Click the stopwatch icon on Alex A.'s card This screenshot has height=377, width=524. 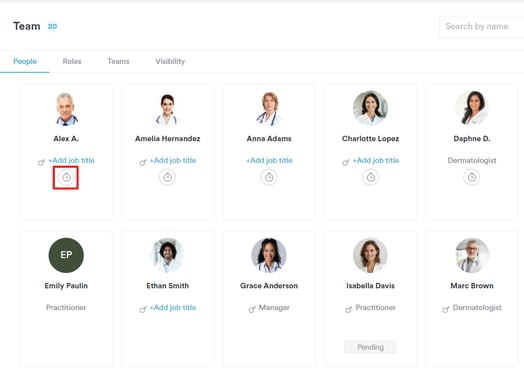point(66,177)
